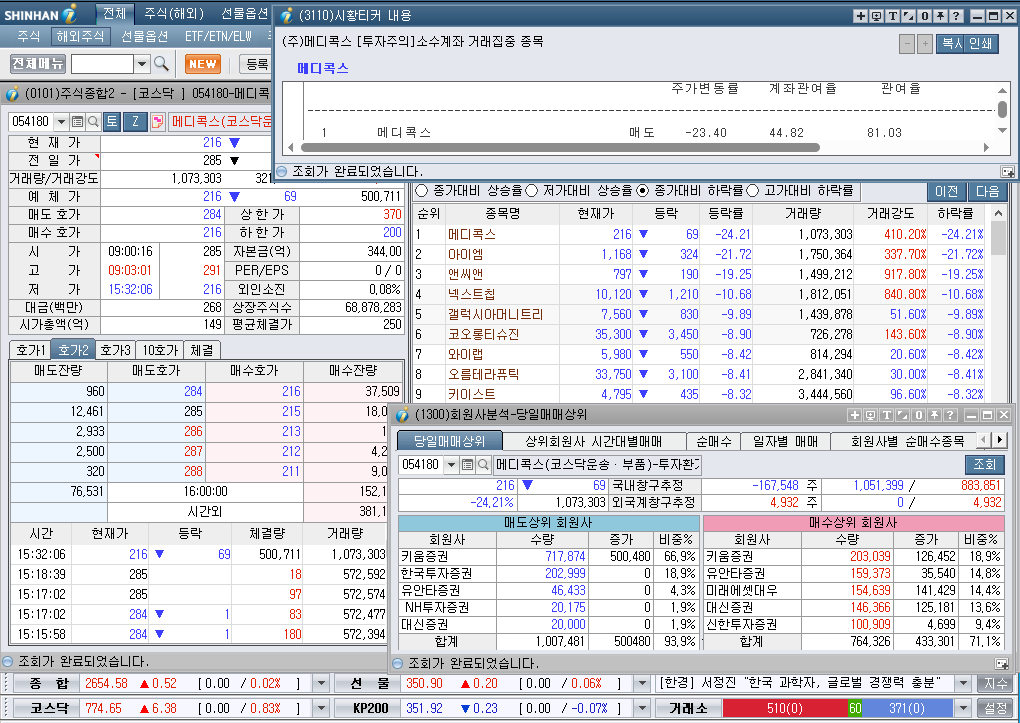Screen dimensions: 1020x723
Task: Click plus icon in 시황티커 title bar
Action: [x=861, y=16]
